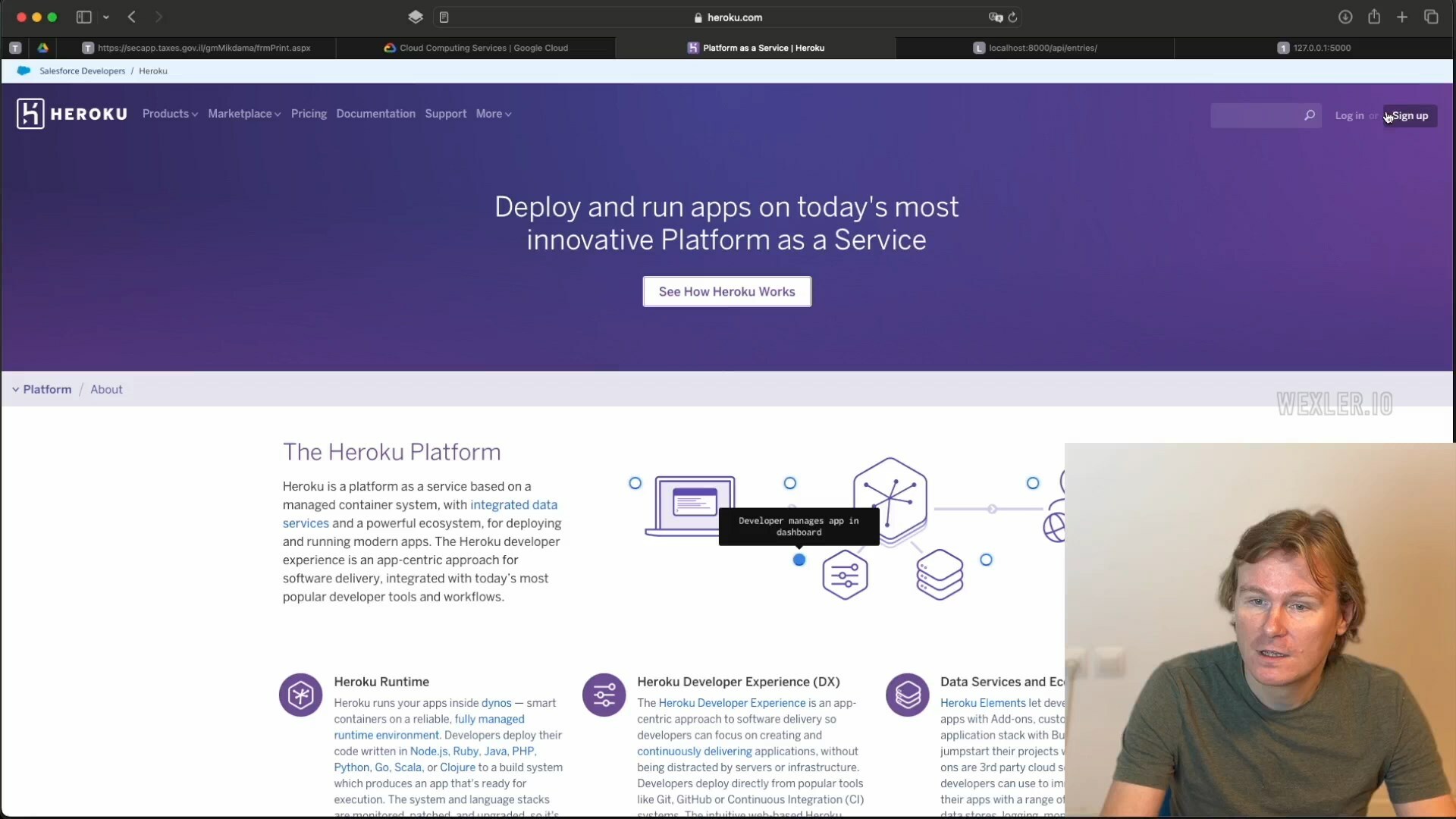Click the translate icon in address bar

coord(996,17)
